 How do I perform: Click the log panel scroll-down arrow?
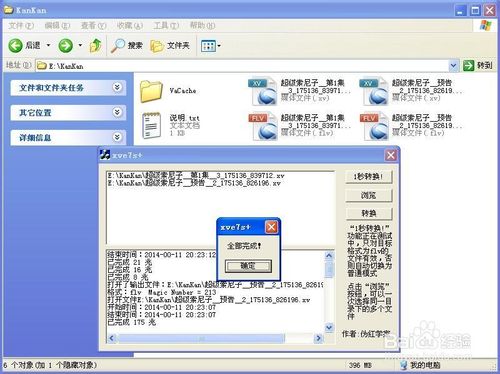[x=329, y=328]
